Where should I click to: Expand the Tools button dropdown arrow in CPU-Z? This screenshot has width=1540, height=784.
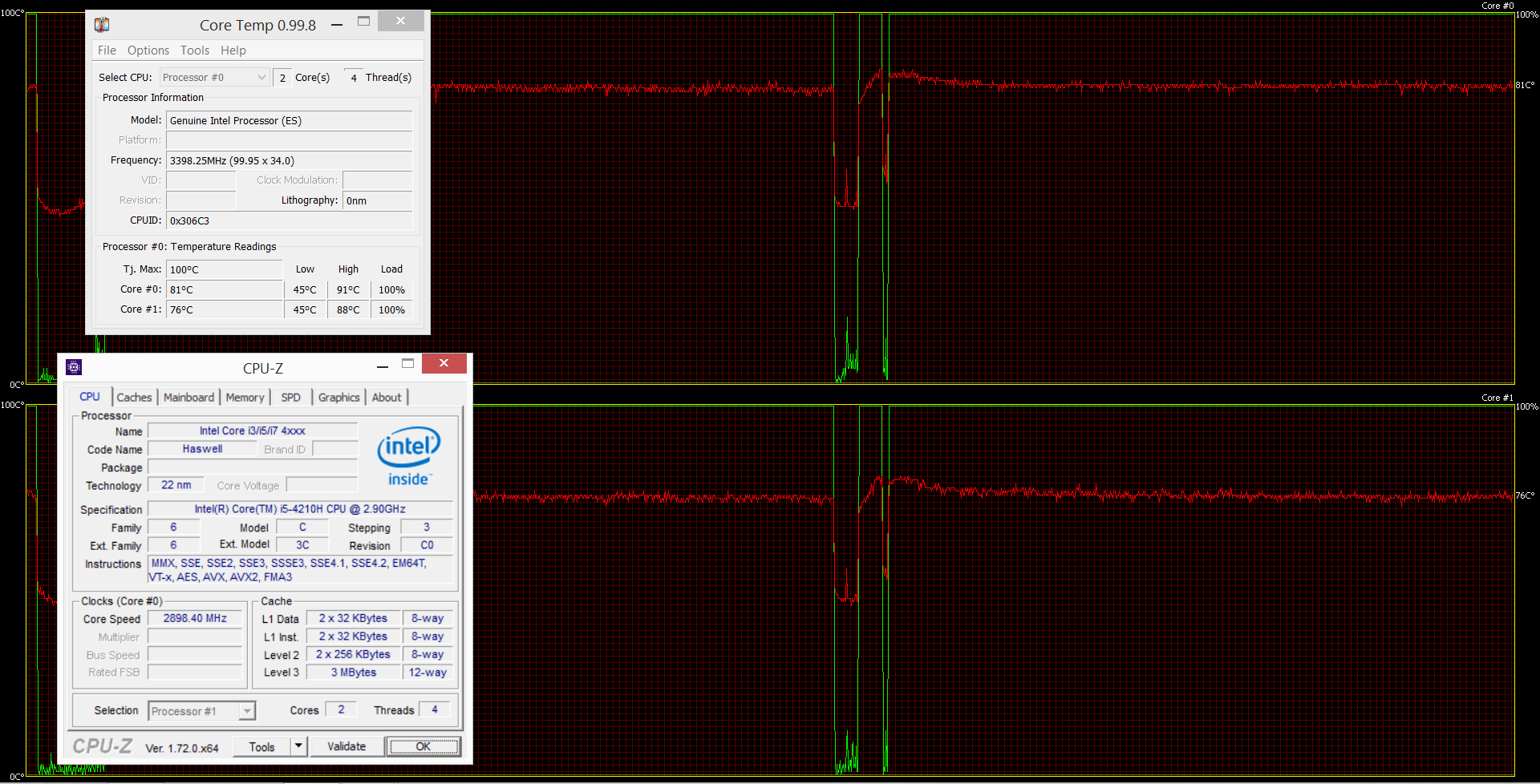[298, 746]
